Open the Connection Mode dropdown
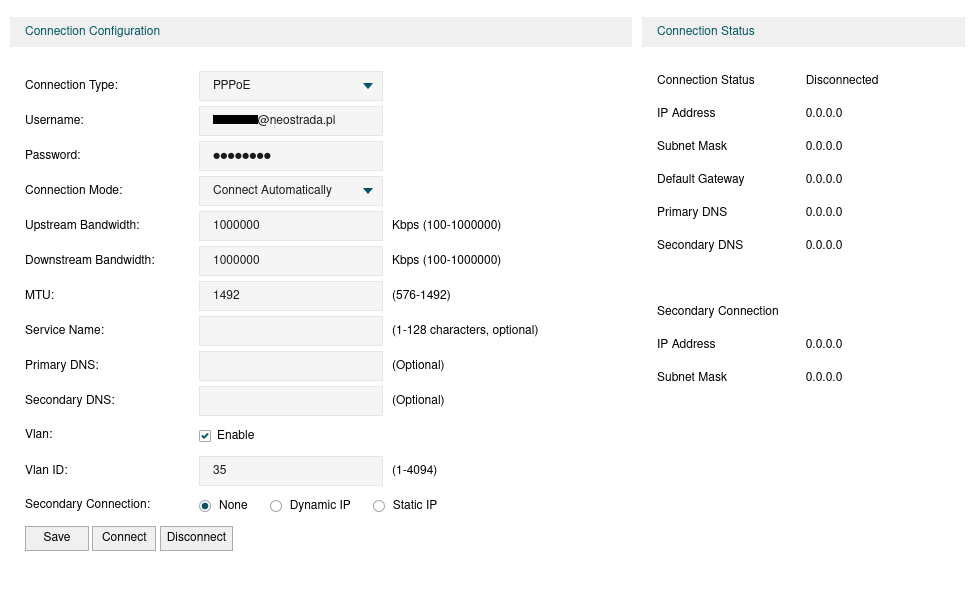This screenshot has height=592, width=968. 290,190
